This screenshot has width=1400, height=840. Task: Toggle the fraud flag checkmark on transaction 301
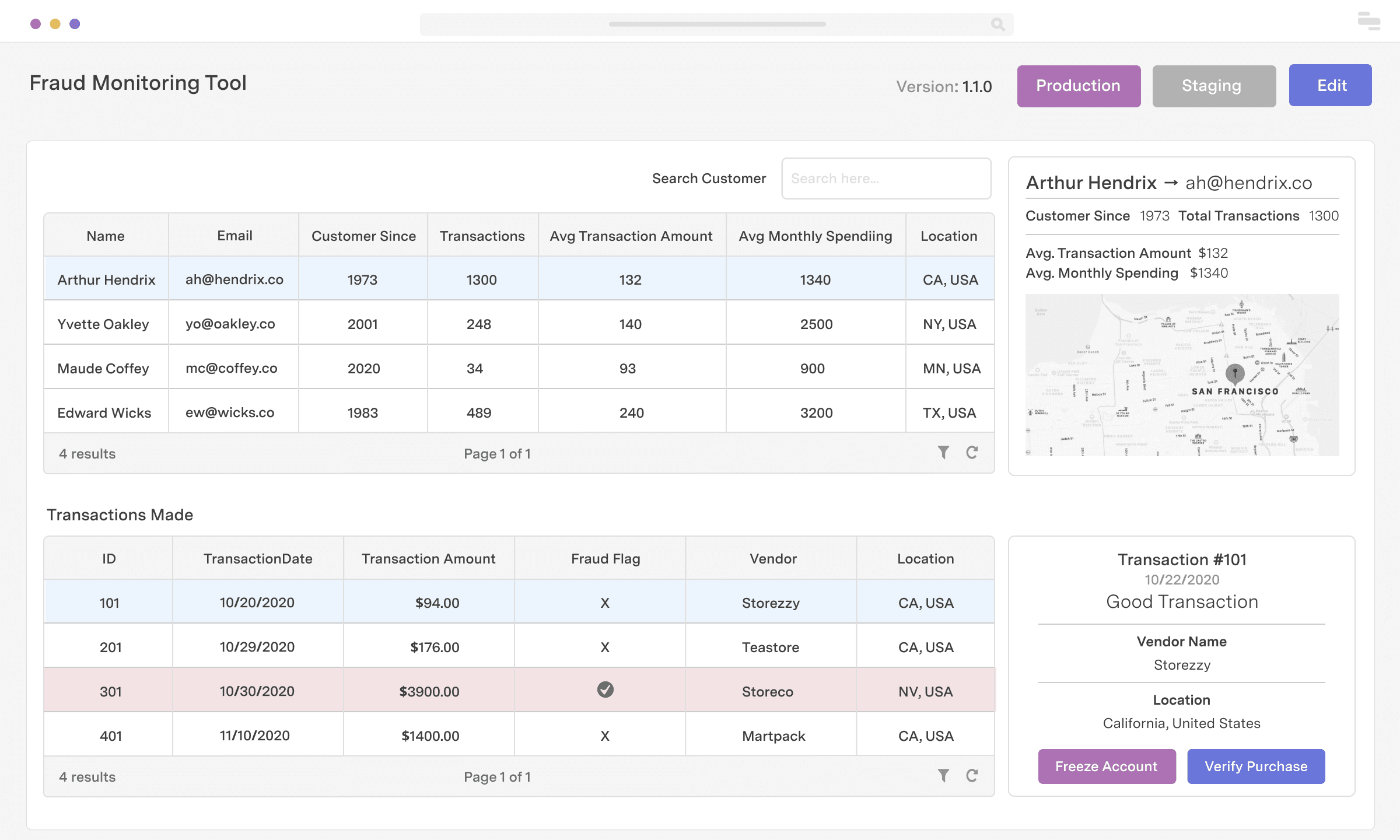click(605, 691)
